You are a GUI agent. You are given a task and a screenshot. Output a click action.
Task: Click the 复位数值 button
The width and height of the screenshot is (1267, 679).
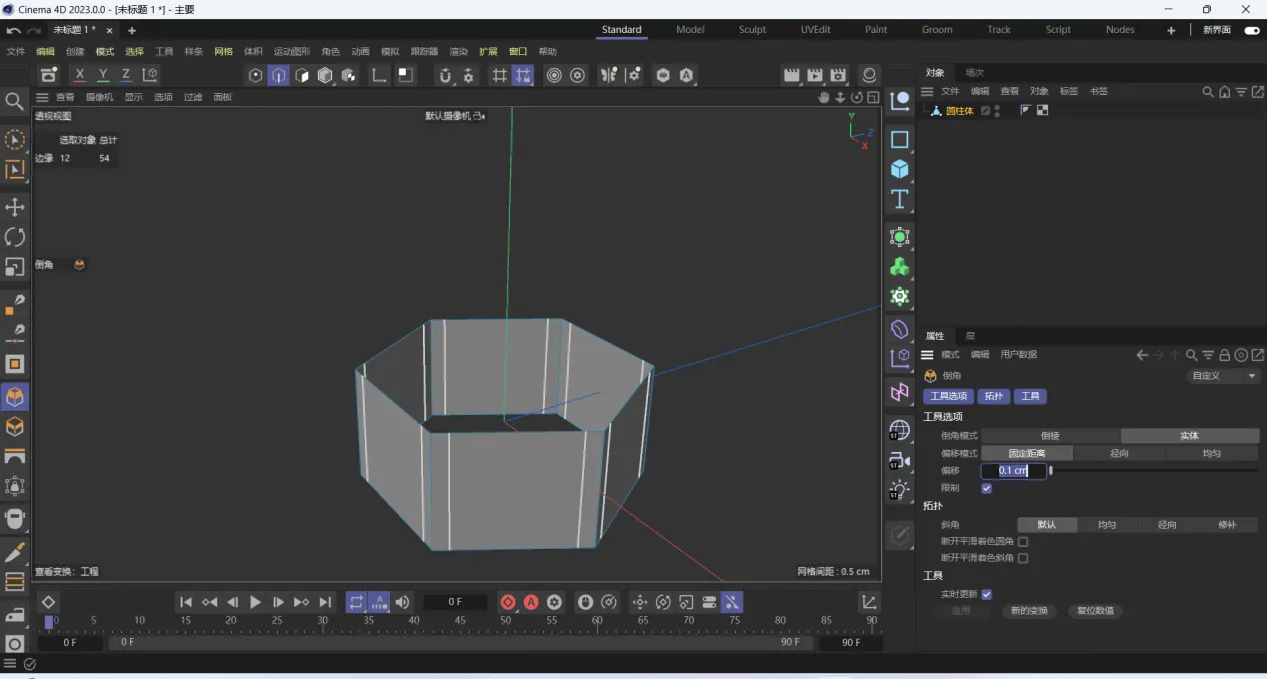pyautogui.click(x=1095, y=611)
